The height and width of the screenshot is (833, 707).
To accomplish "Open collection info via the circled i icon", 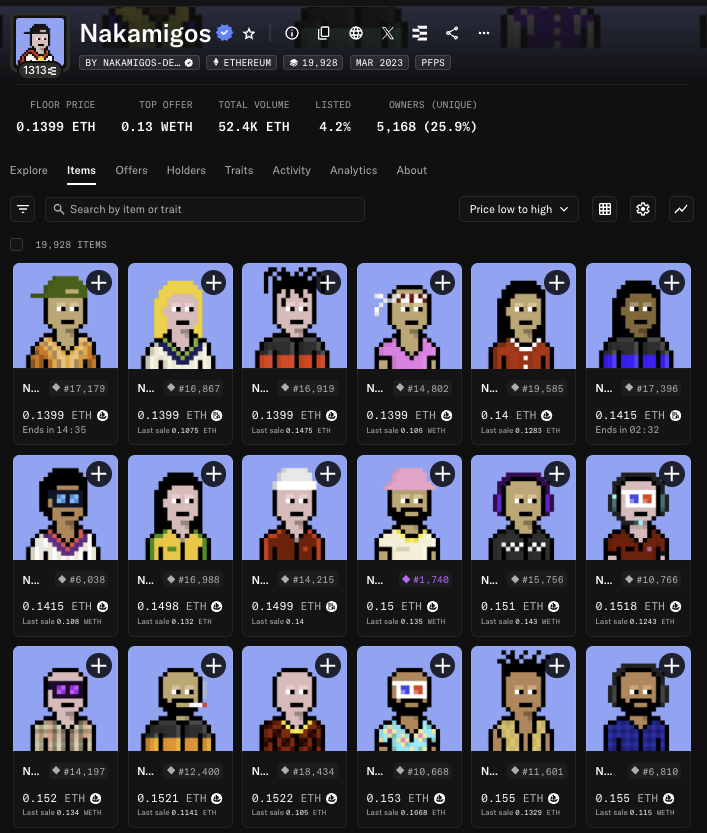I will (x=292, y=33).
